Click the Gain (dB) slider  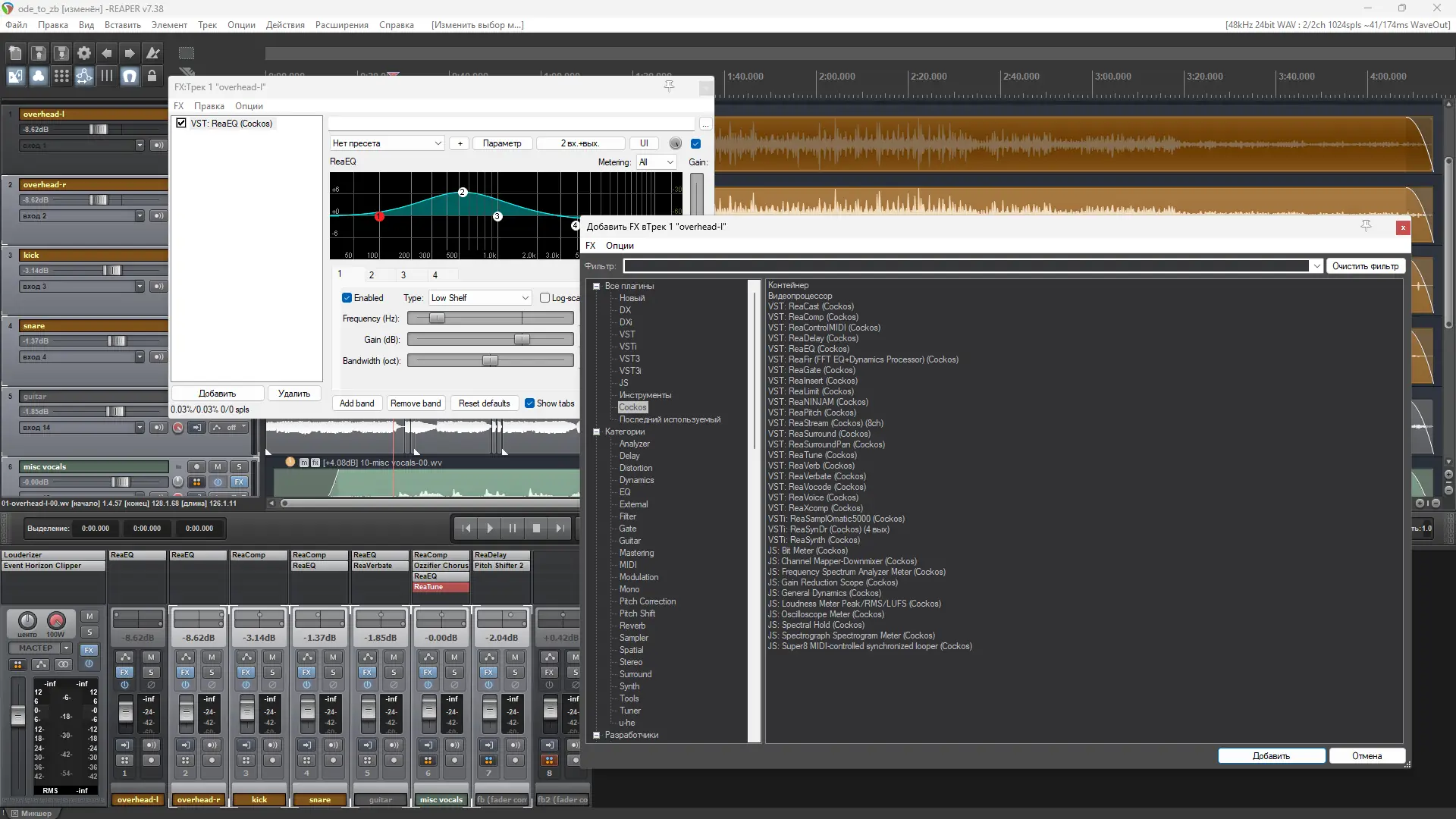coord(490,340)
